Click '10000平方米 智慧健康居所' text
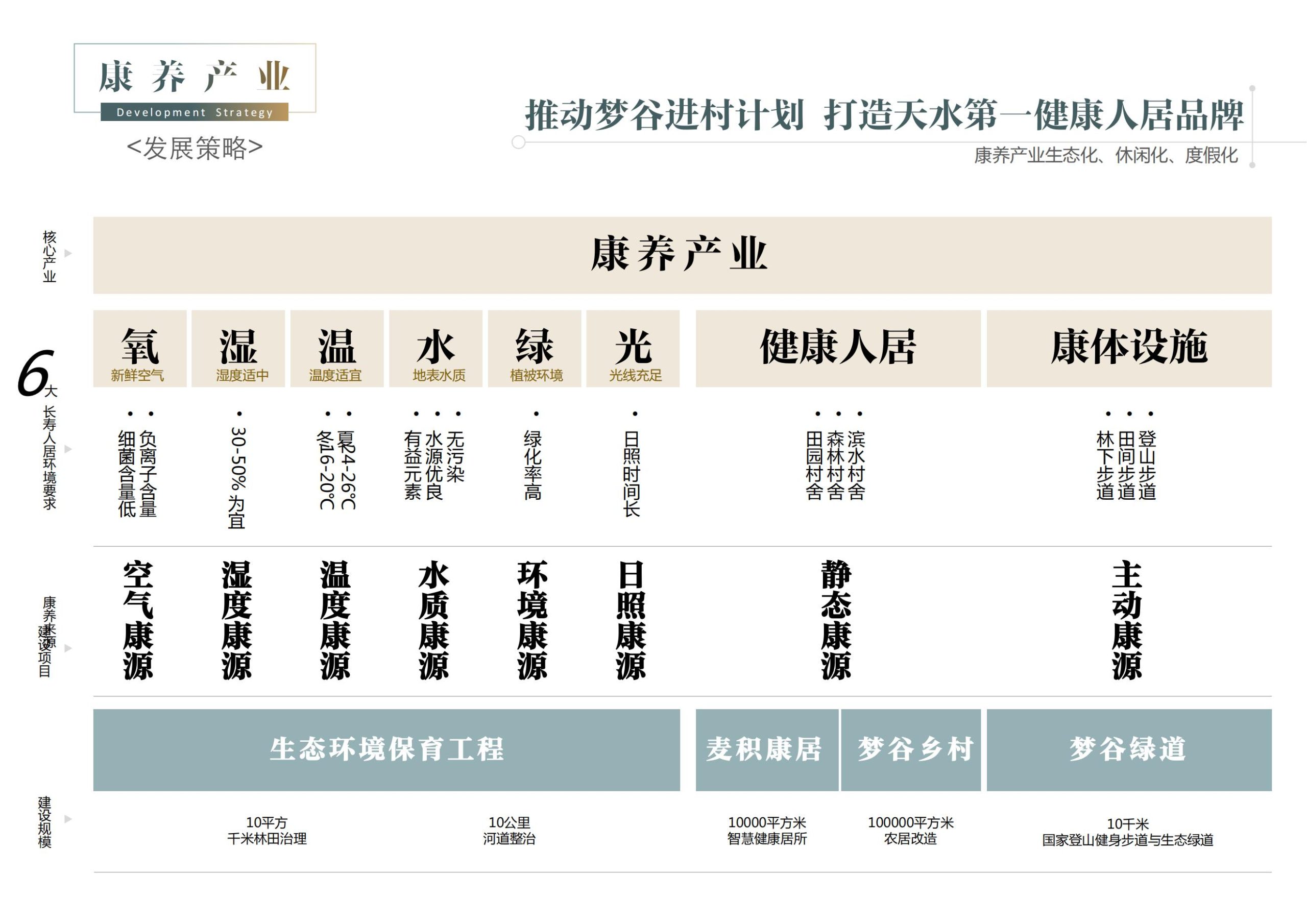 tap(767, 831)
